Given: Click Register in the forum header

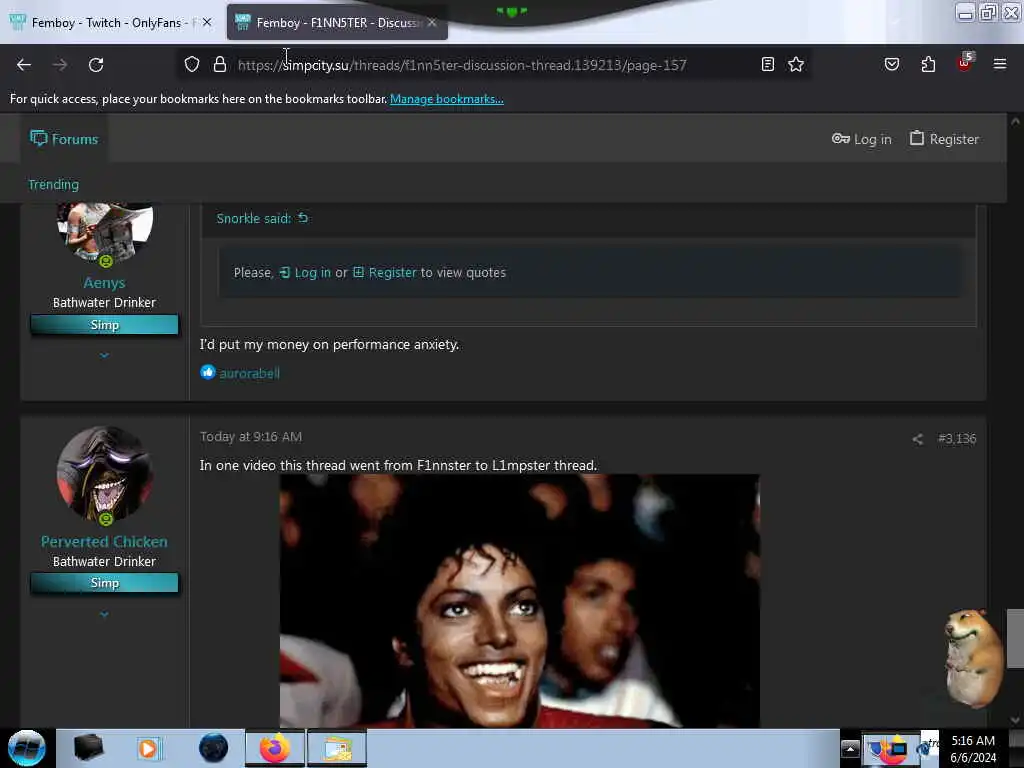Looking at the screenshot, I should click(944, 138).
